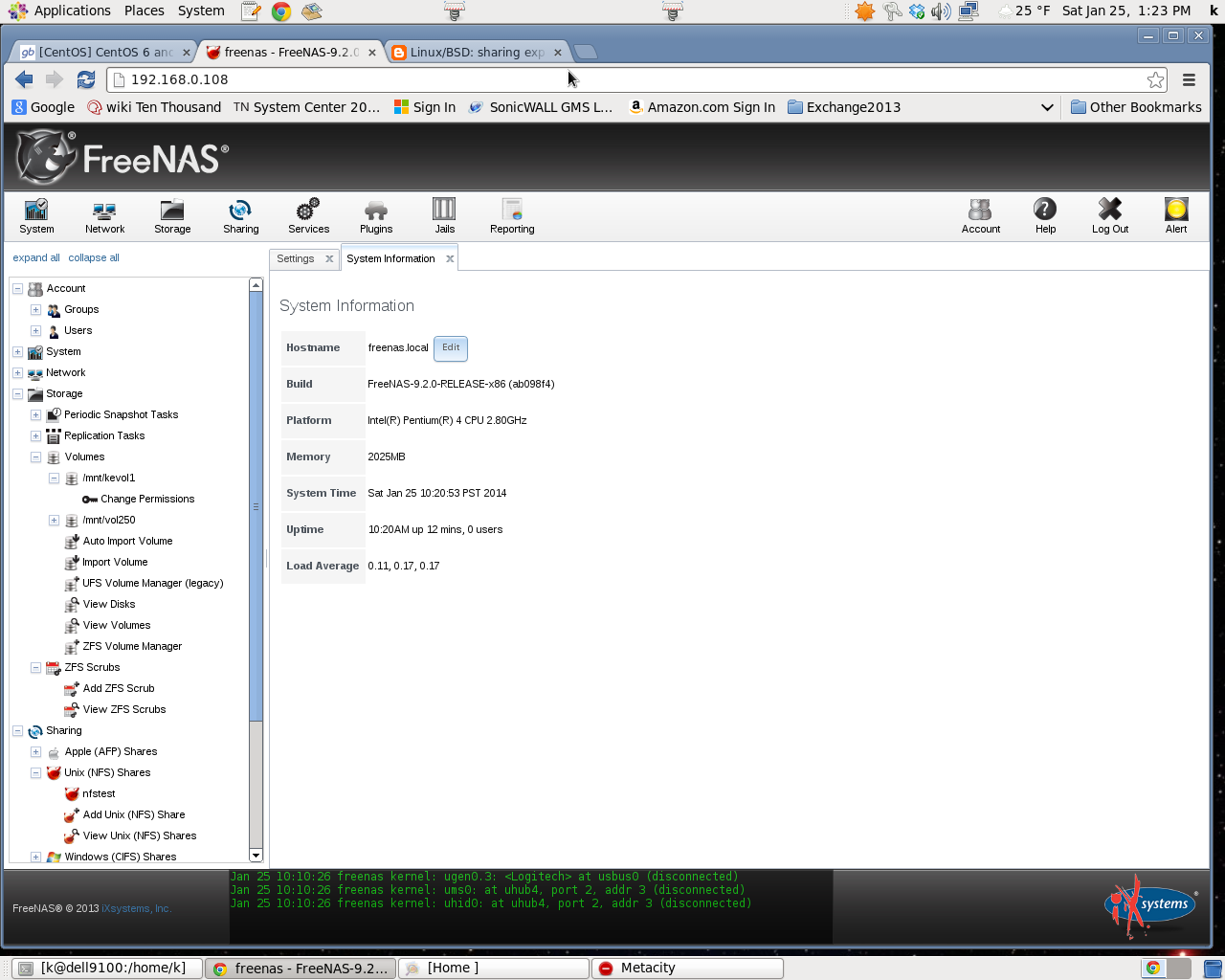
Task: Open the Storage toolbar icon
Action: (172, 215)
